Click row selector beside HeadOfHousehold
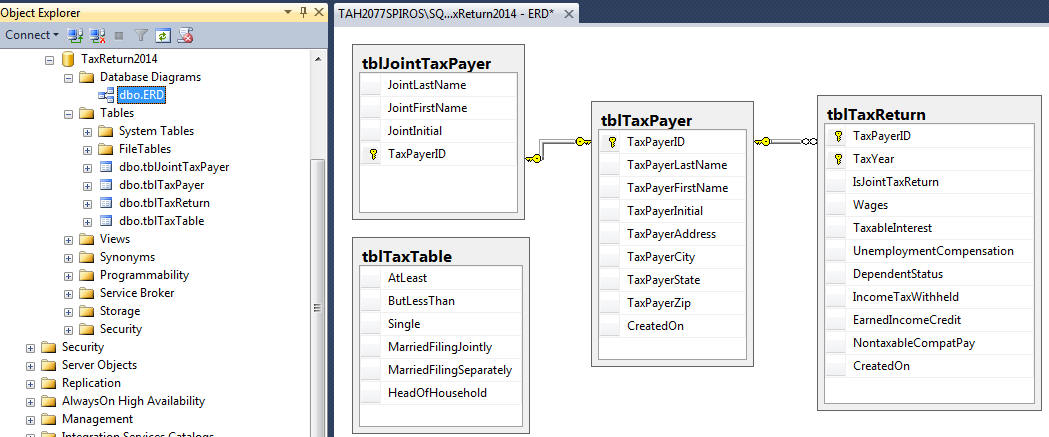The height and width of the screenshot is (437, 1049). (371, 393)
